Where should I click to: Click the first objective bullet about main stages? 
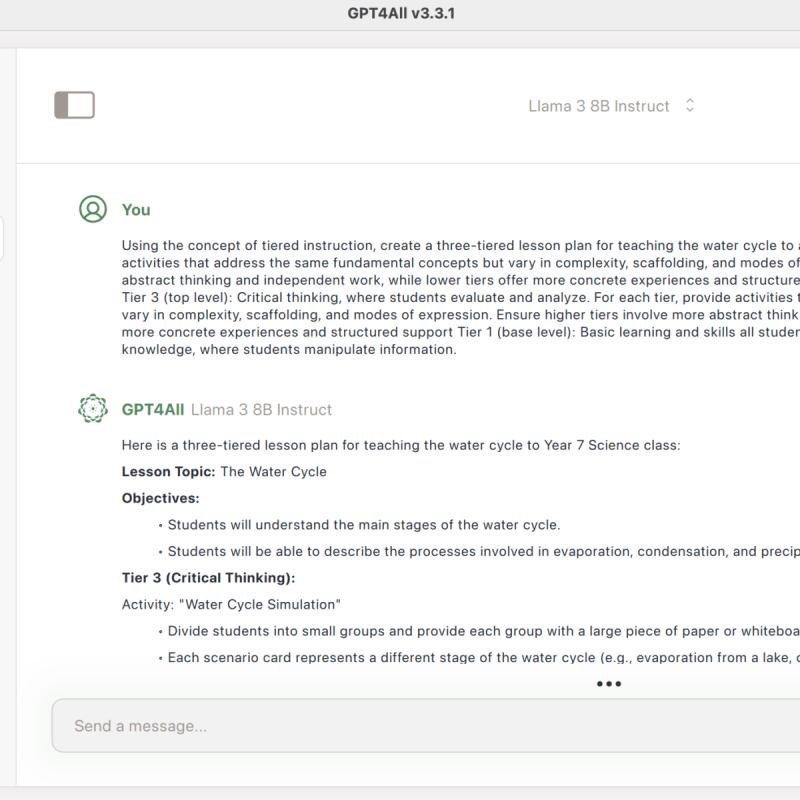pos(364,524)
